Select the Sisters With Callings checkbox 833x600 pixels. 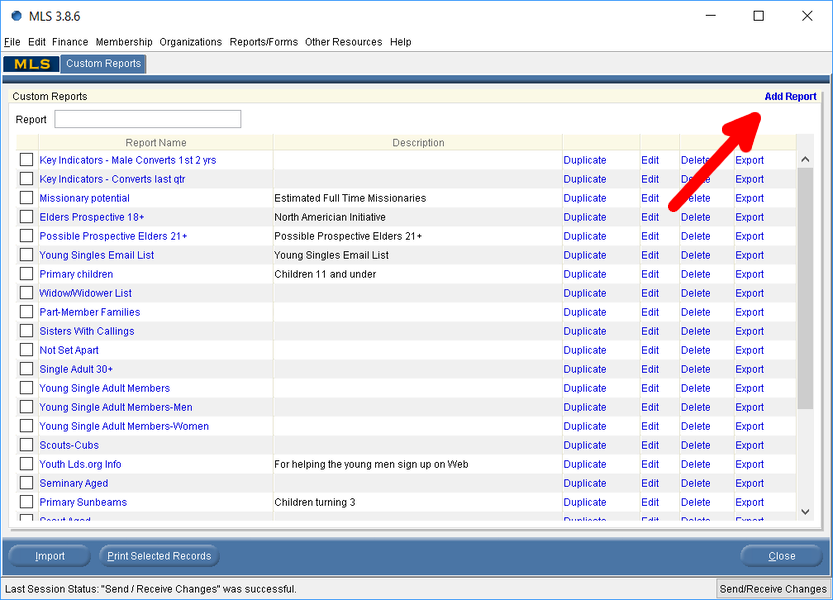(x=26, y=331)
